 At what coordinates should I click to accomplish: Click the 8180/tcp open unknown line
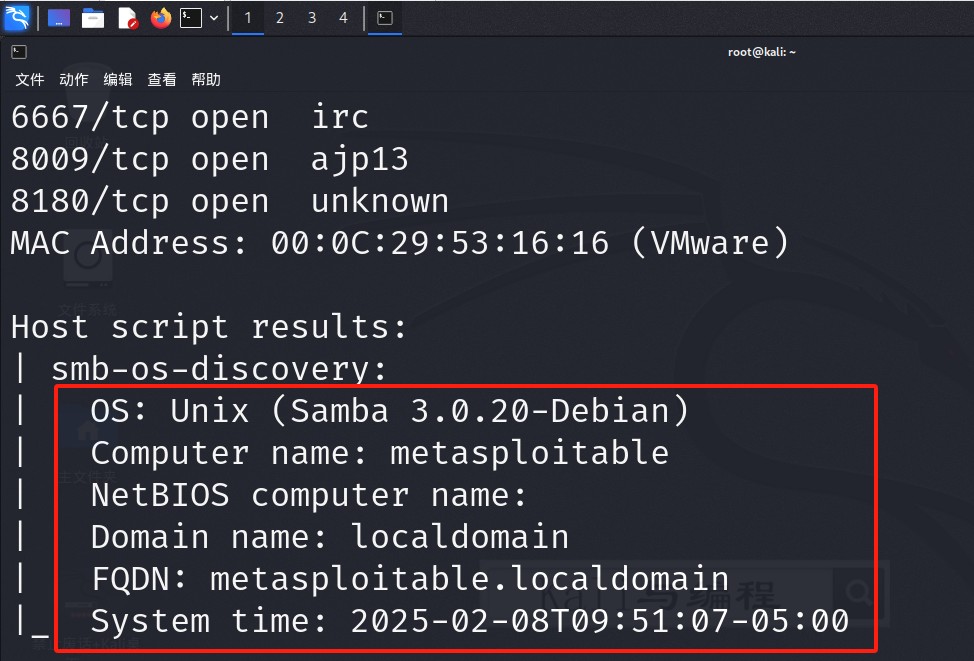[x=230, y=202]
